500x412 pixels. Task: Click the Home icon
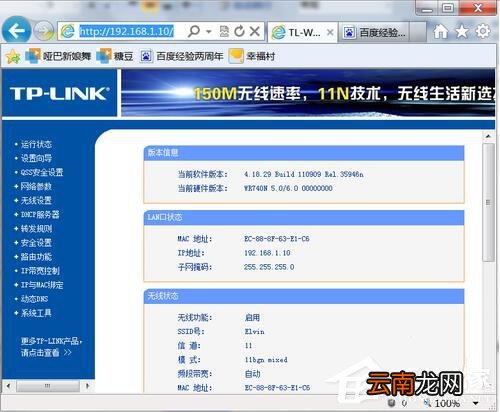441,32
